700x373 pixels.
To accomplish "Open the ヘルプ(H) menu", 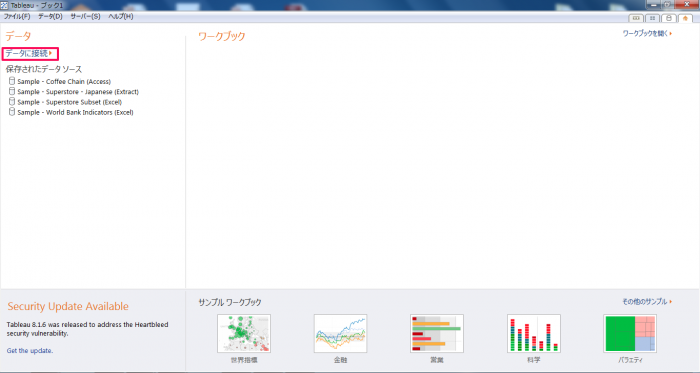I will (121, 16).
